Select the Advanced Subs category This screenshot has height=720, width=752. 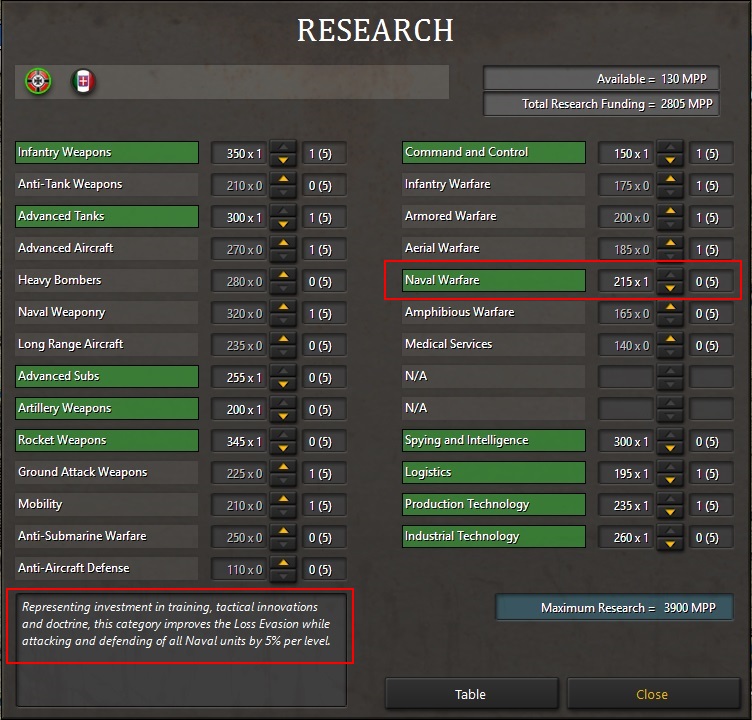point(106,377)
